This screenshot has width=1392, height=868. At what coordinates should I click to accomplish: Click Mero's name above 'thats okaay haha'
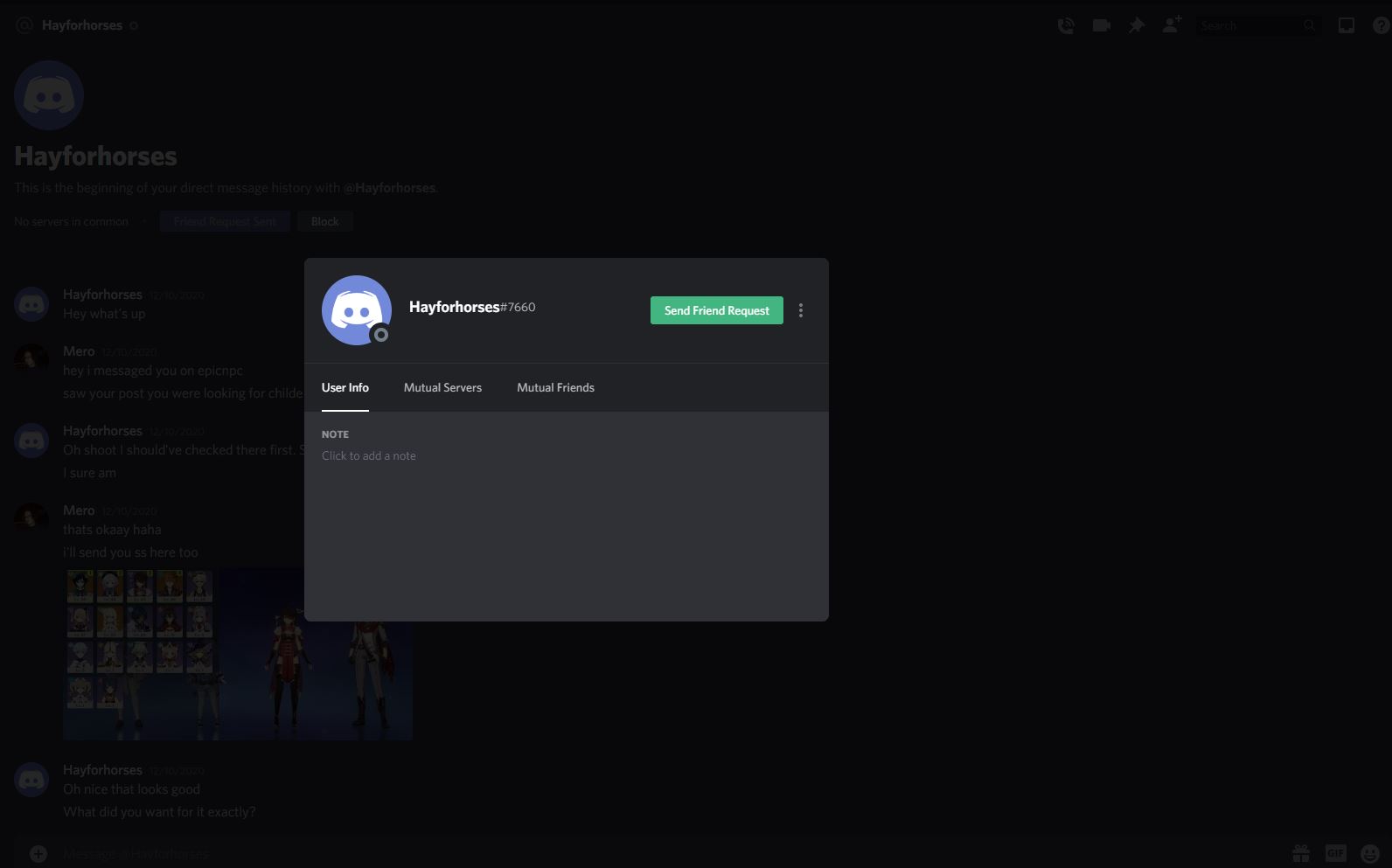79,510
